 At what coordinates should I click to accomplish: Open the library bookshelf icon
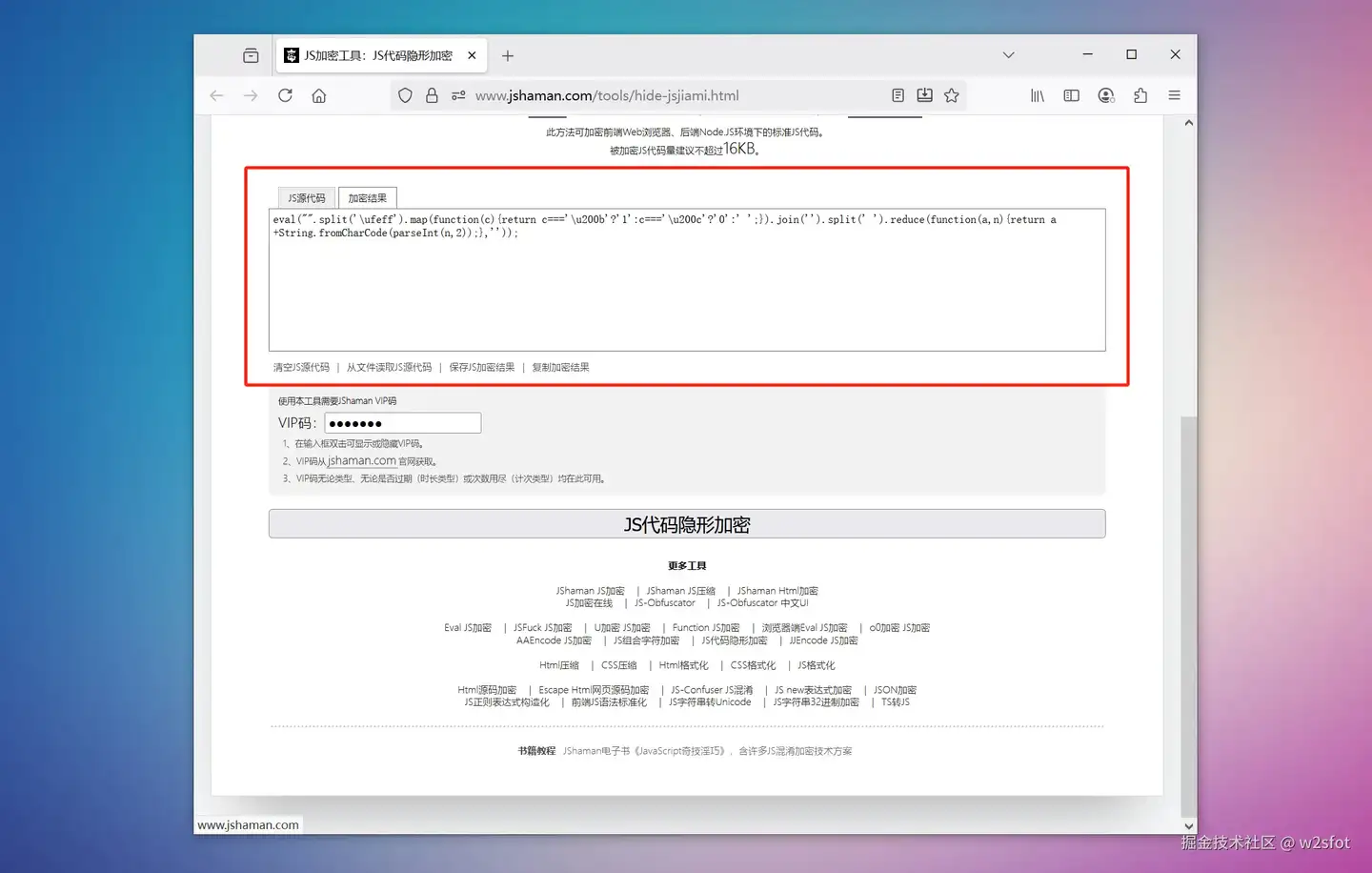pos(1038,95)
